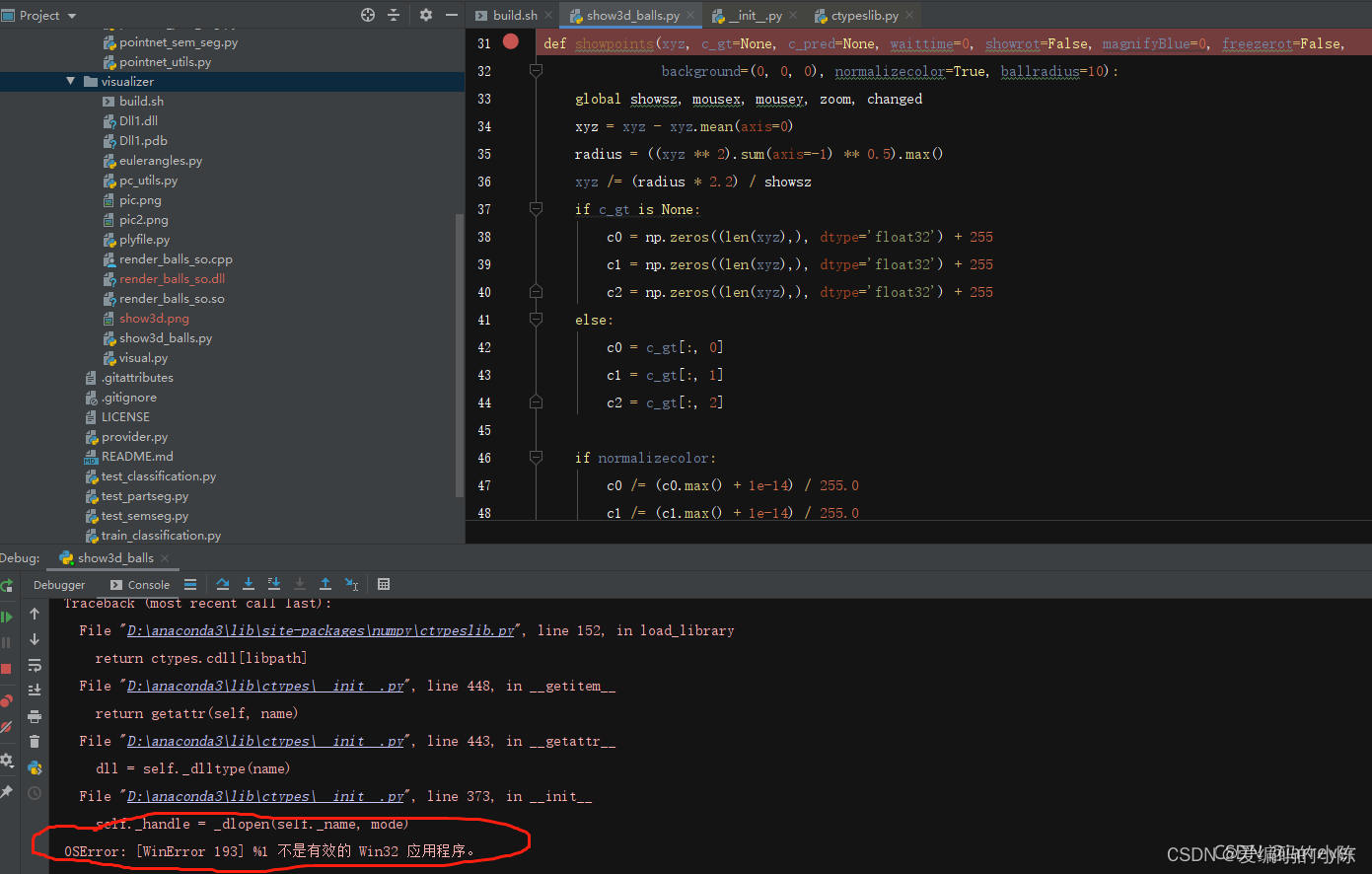The image size is (1372, 874).
Task: Click the collapse all icon in Project toolbar
Action: tap(394, 15)
